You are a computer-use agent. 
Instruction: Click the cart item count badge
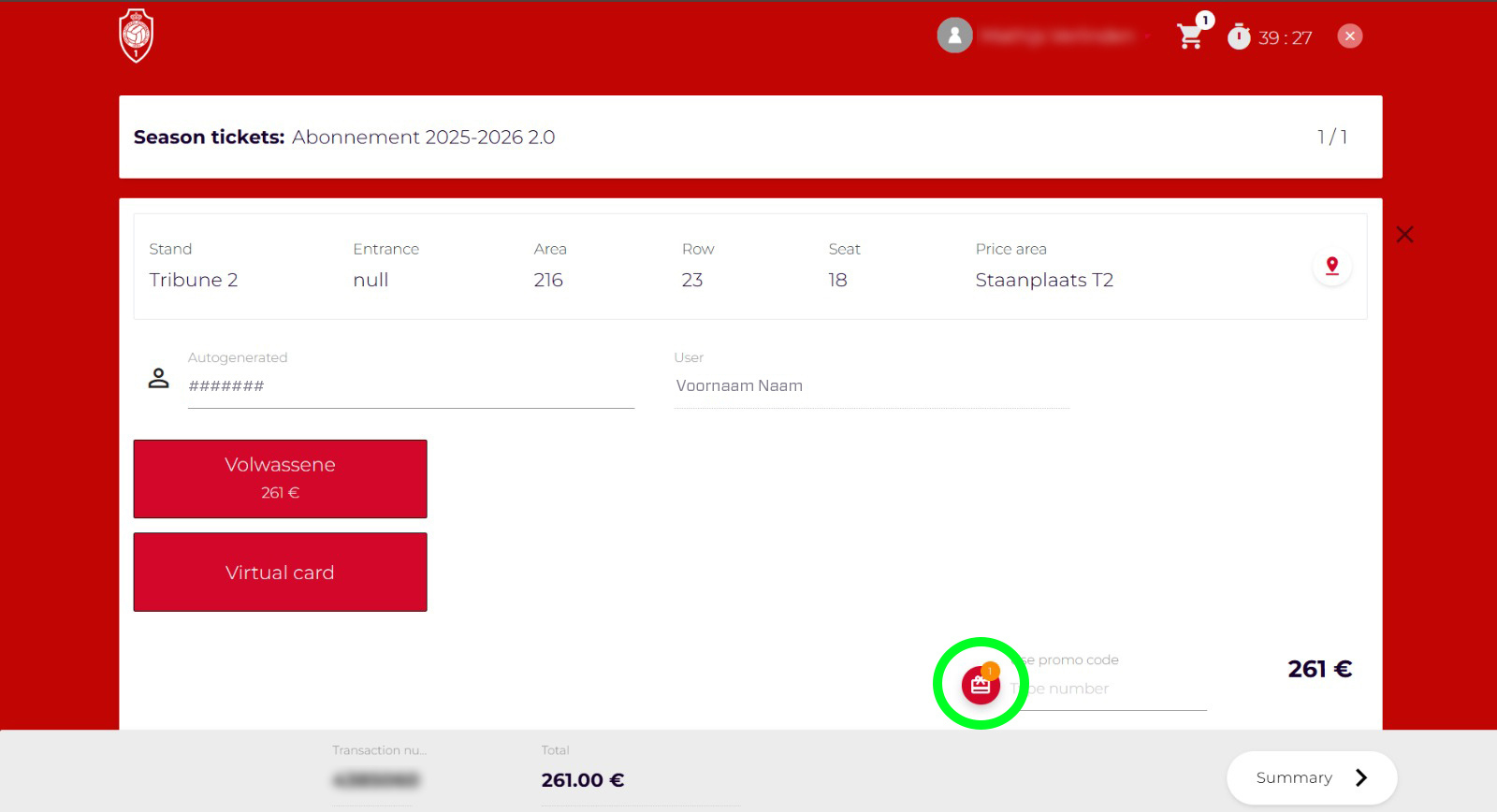click(x=1205, y=21)
